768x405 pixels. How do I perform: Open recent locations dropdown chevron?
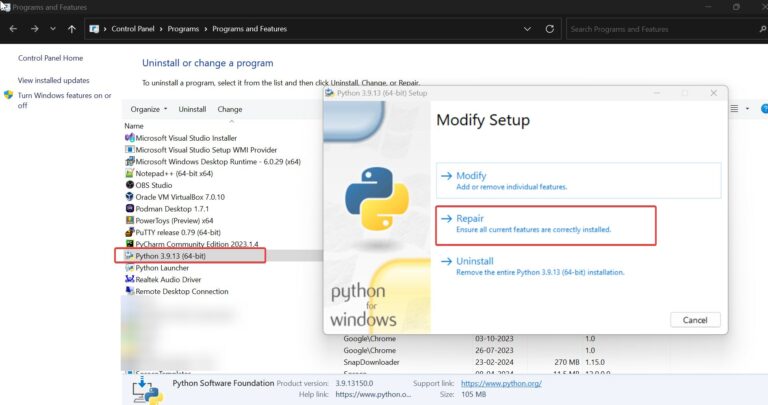pyautogui.click(x=53, y=29)
